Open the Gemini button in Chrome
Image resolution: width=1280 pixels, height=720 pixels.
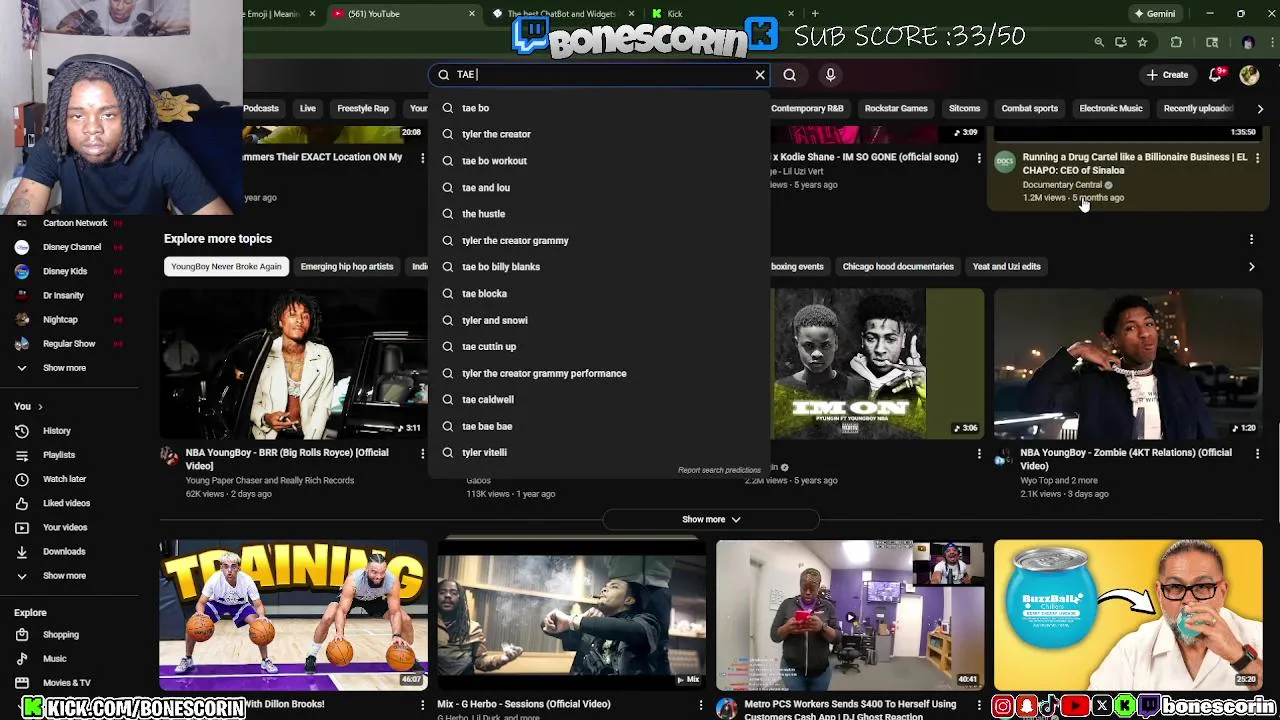[1155, 14]
